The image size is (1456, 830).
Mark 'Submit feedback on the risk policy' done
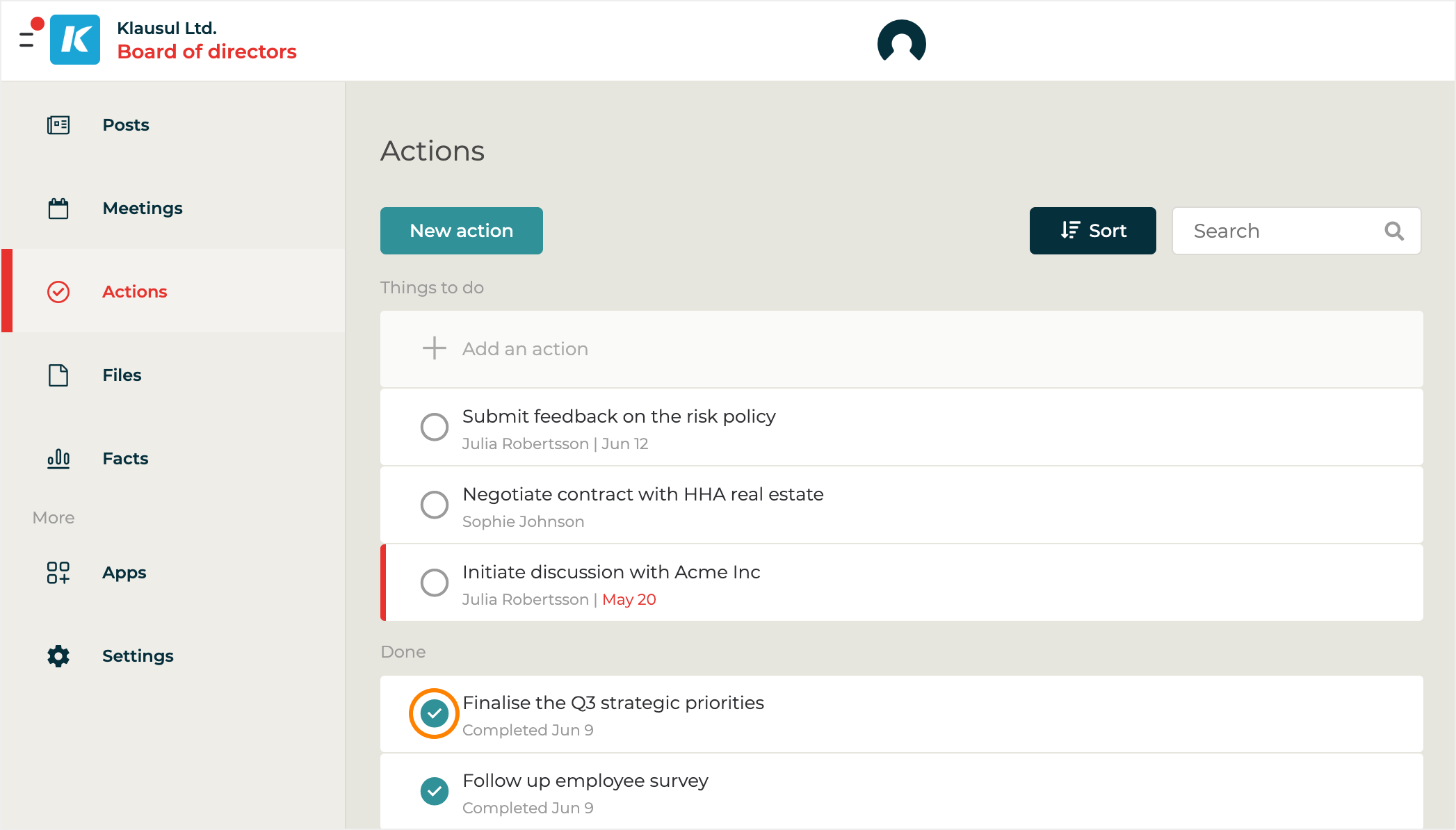tap(435, 427)
